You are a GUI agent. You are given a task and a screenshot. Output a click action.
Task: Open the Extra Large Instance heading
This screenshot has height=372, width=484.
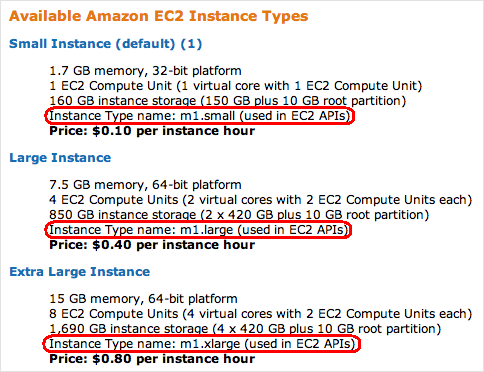coord(80,272)
